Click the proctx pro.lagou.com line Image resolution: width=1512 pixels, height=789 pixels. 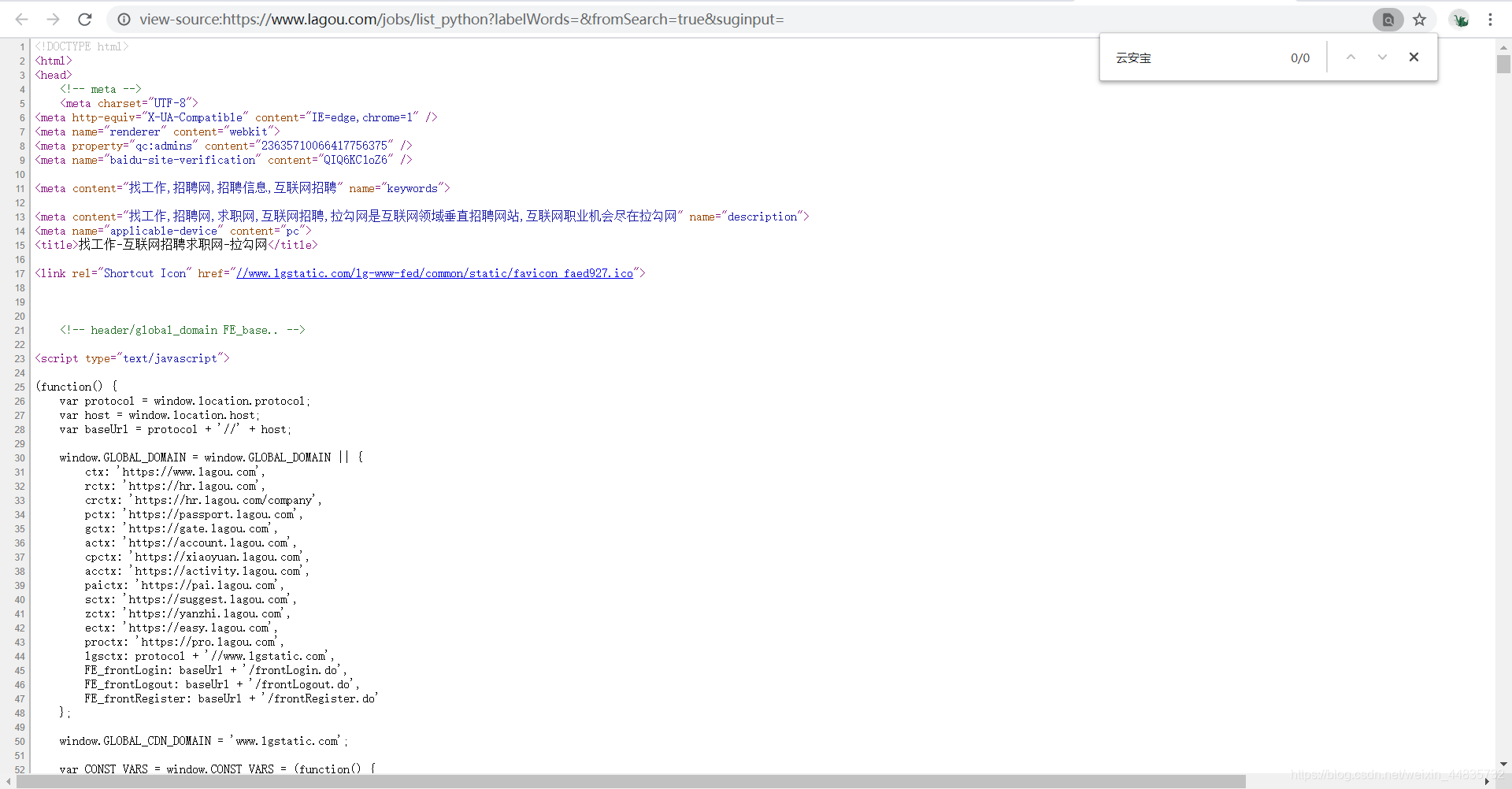[x=184, y=642]
